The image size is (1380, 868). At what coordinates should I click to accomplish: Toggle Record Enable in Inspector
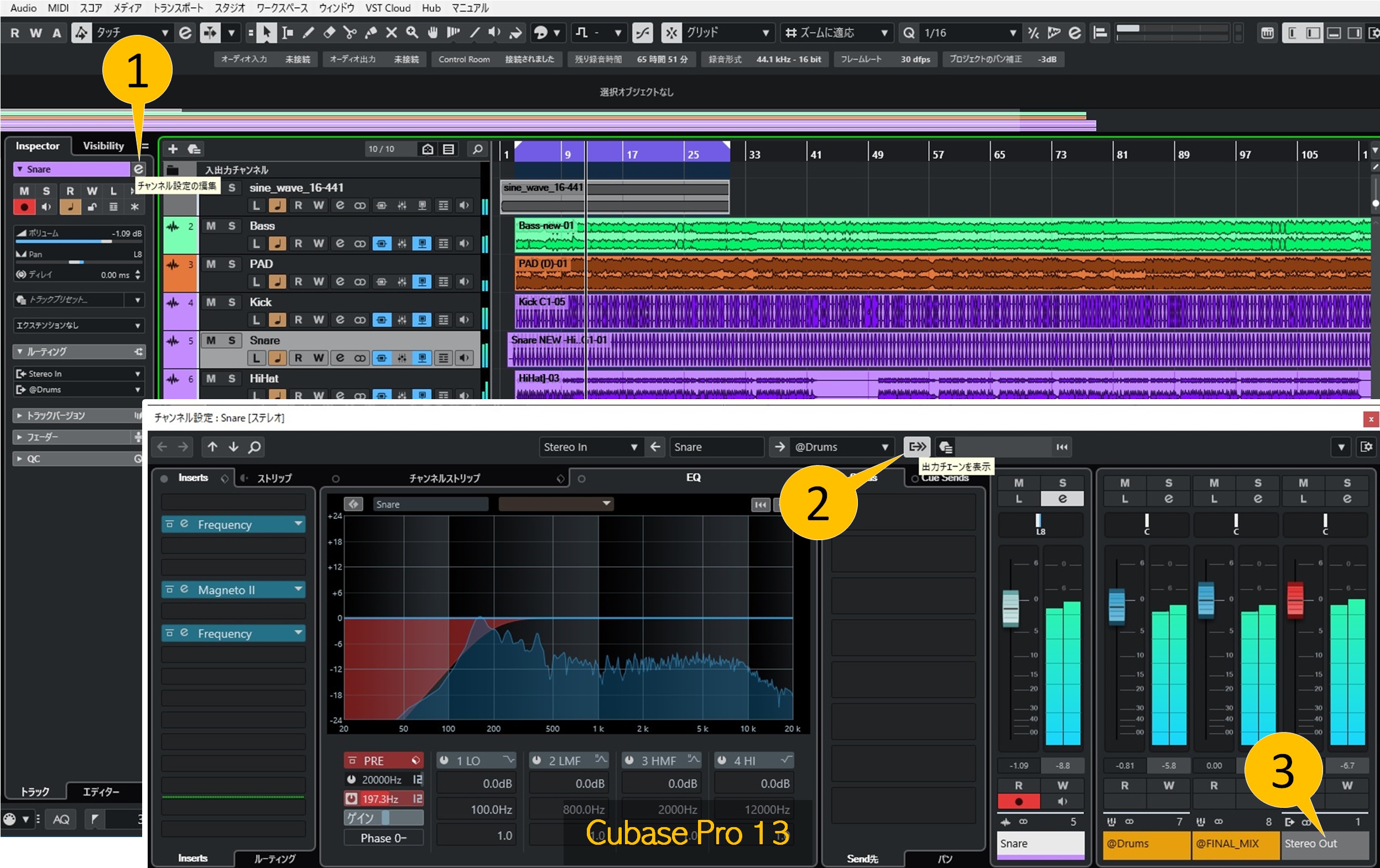point(24,207)
